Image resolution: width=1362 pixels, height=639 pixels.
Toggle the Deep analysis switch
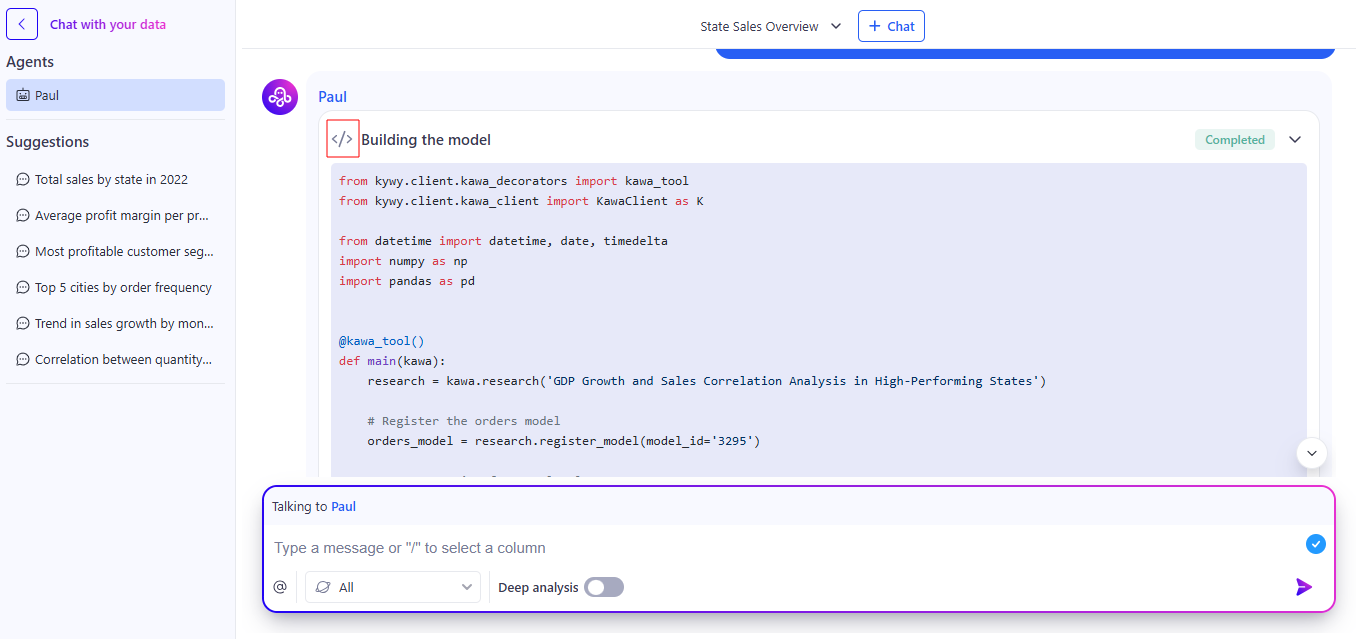604,587
